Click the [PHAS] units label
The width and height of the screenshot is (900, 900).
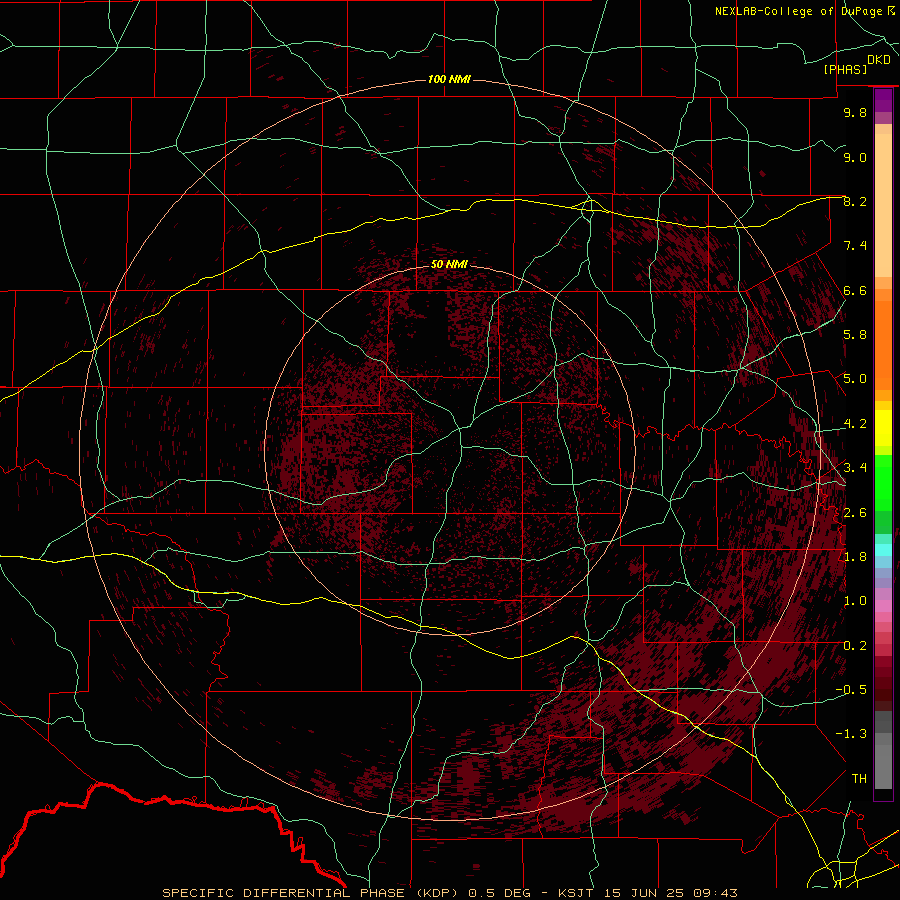[x=845, y=69]
